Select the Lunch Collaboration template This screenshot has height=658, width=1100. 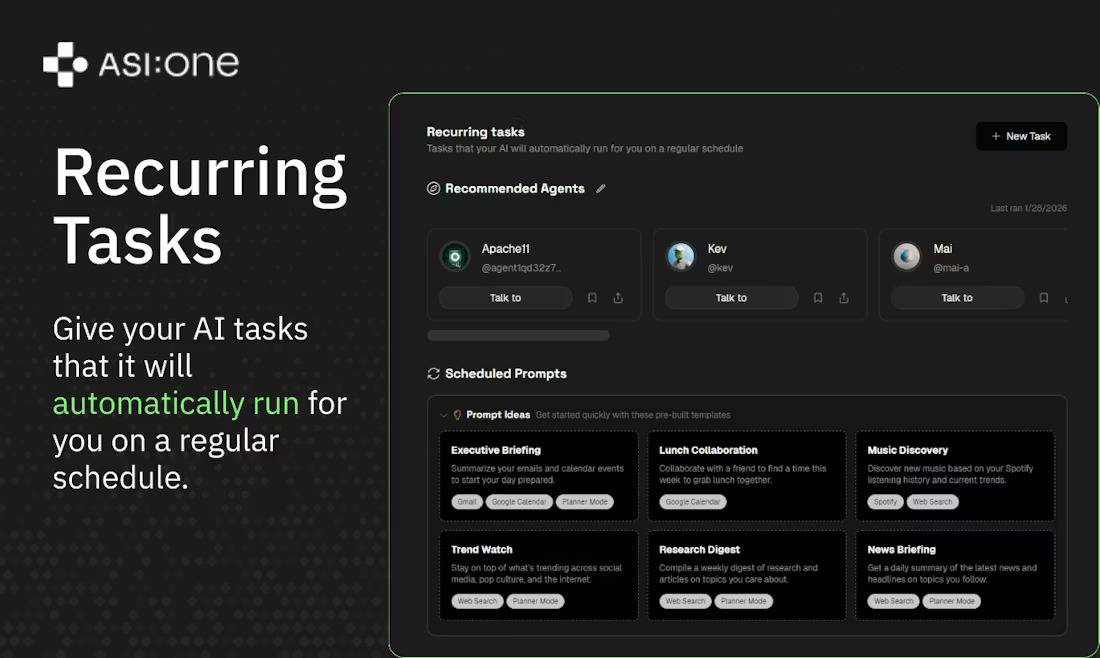(746, 476)
